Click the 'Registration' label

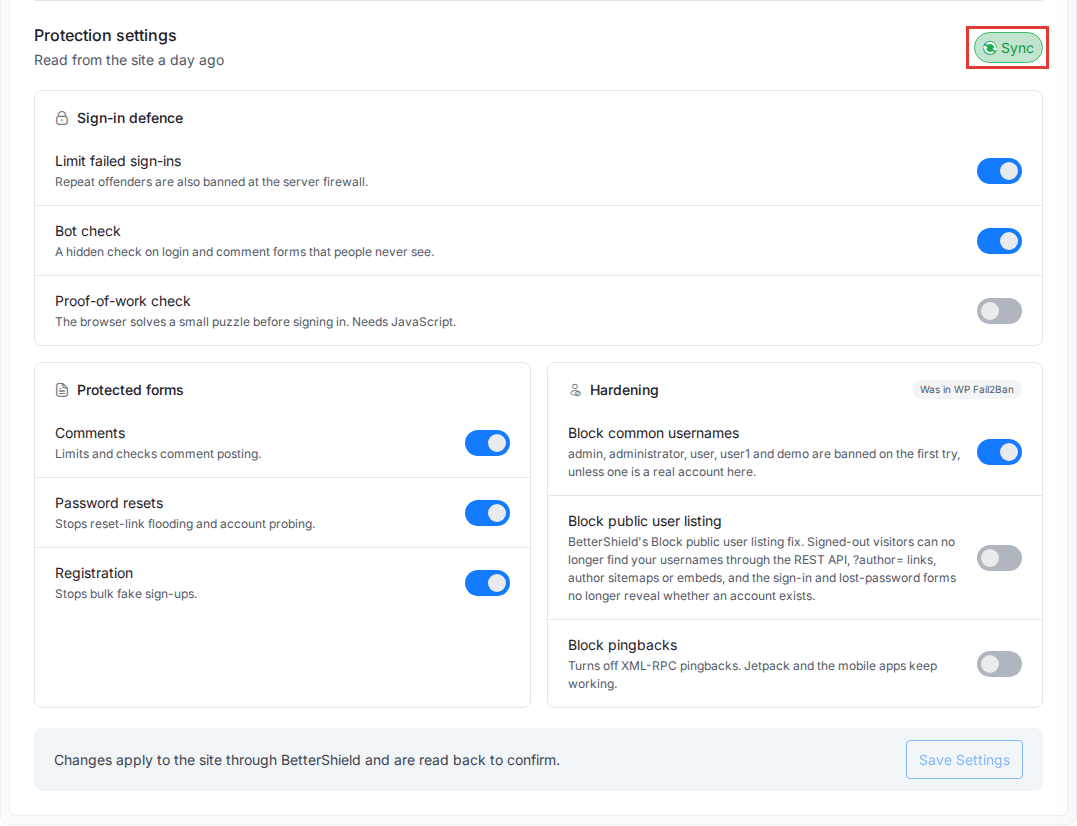94,573
